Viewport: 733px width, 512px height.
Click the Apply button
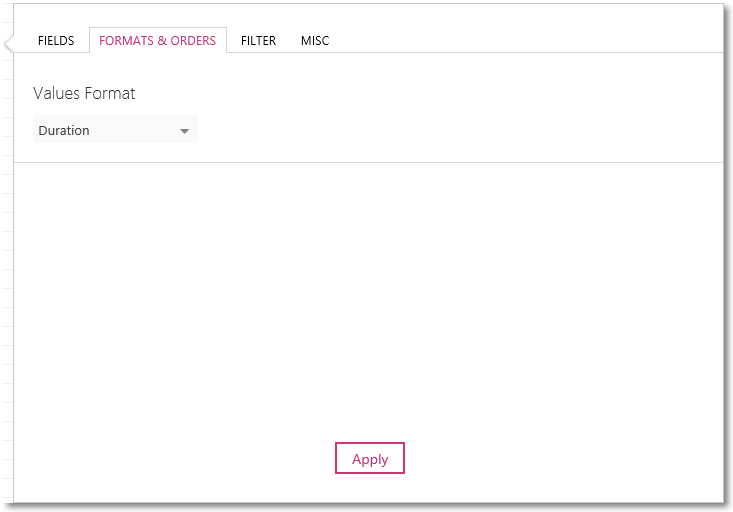[x=370, y=458]
